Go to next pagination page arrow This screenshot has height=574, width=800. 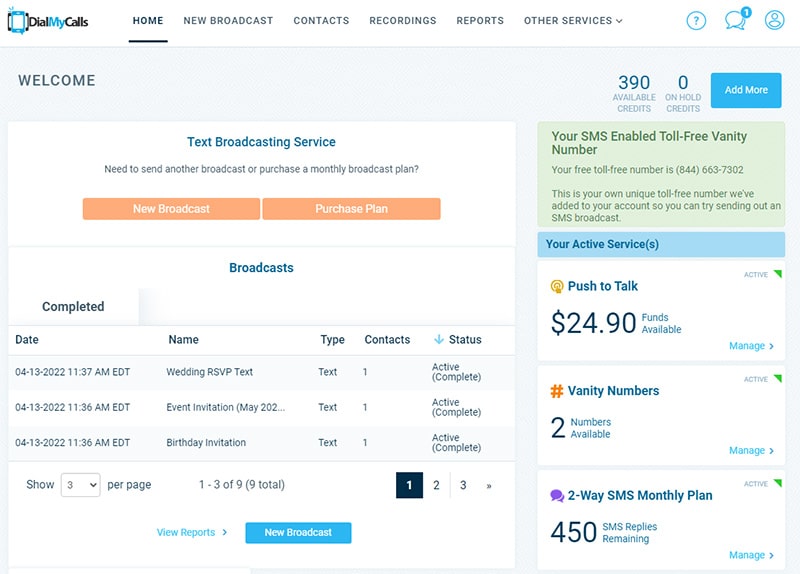pos(489,485)
